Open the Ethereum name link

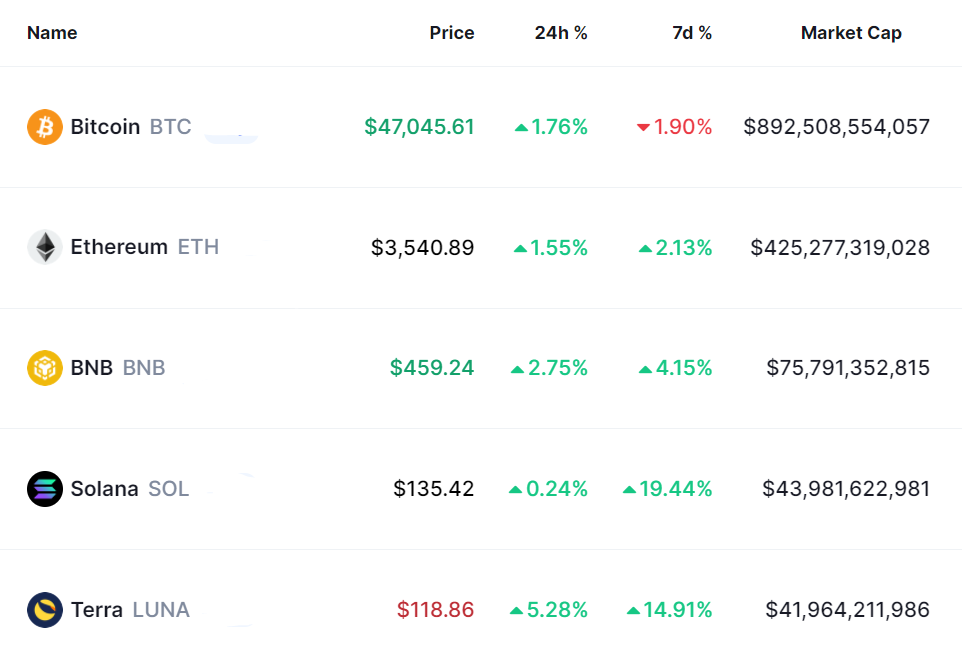119,247
